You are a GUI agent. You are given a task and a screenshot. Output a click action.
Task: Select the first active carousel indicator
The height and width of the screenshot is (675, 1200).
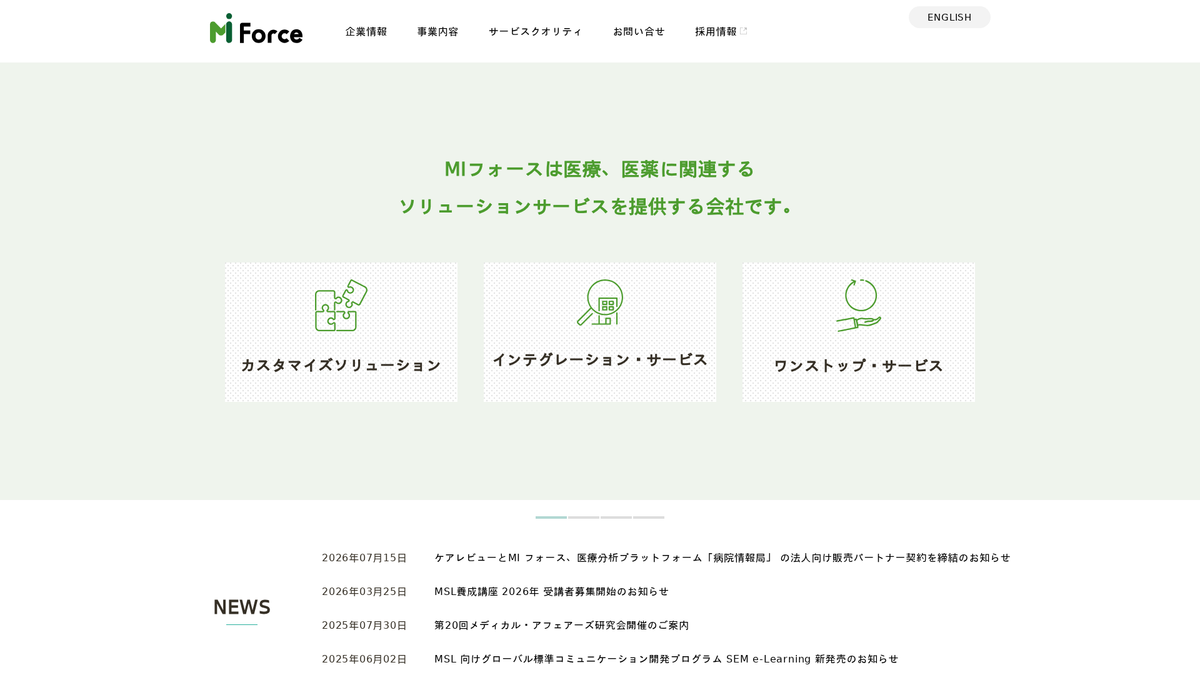(x=551, y=517)
